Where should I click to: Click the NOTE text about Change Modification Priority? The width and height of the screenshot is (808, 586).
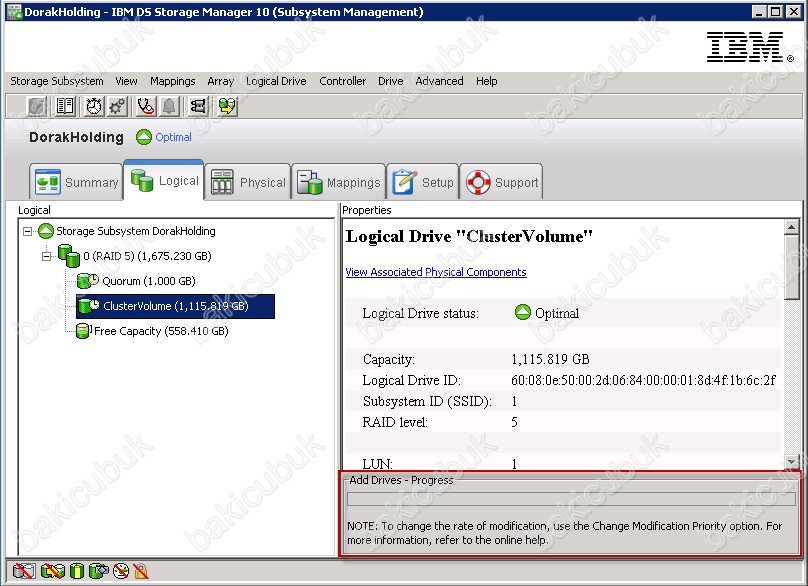564,533
